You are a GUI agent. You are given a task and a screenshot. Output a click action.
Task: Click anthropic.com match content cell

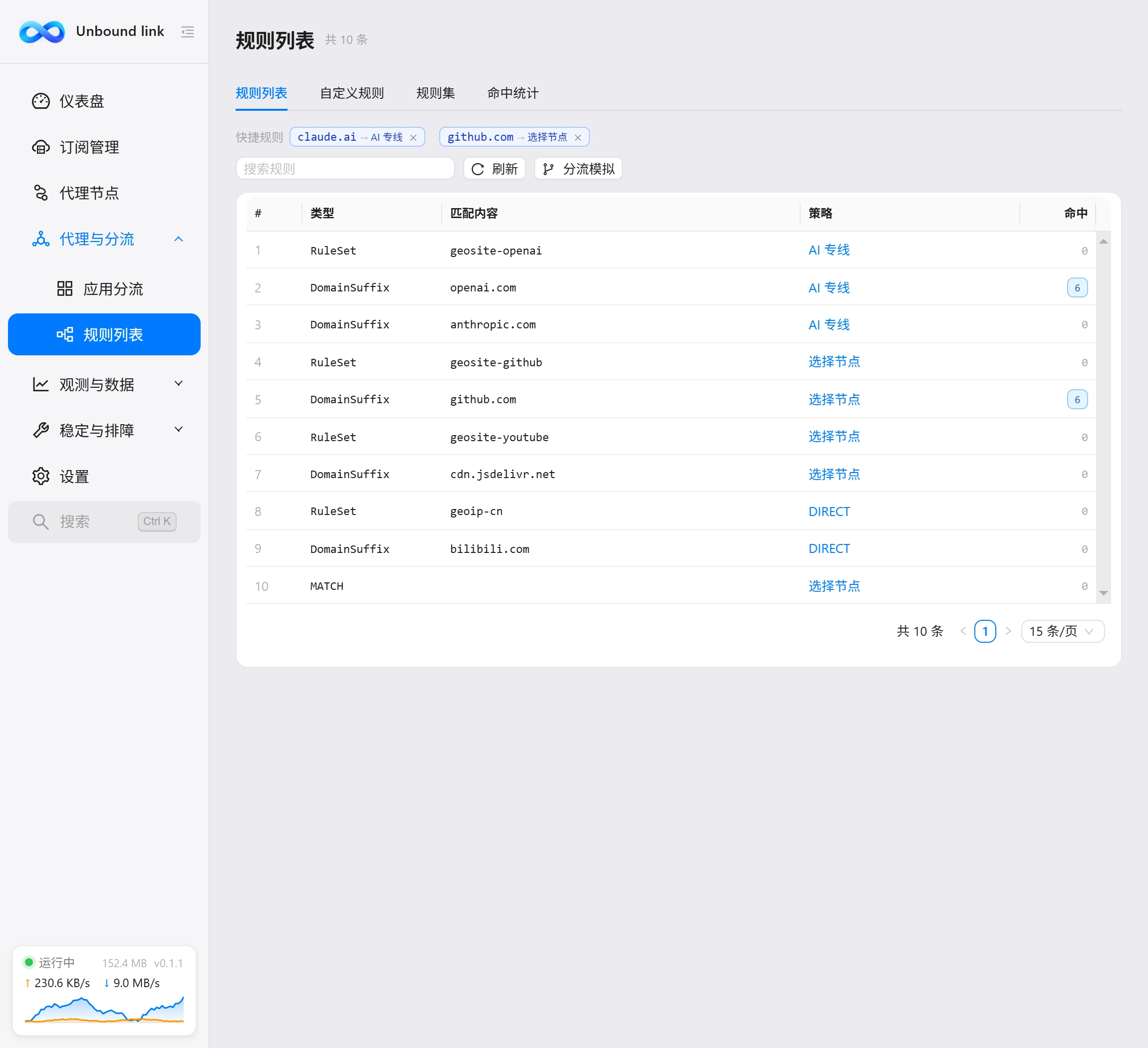(493, 324)
